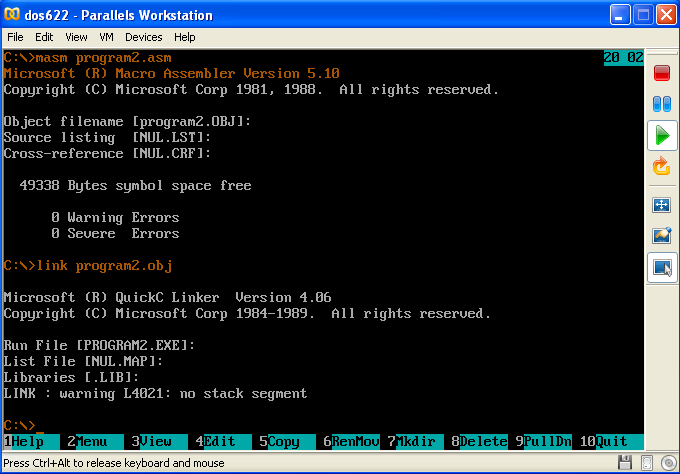Click the 'Microsoft (R) QuickC Linker' line
Screen dimensions: 680x474
click(x=167, y=297)
